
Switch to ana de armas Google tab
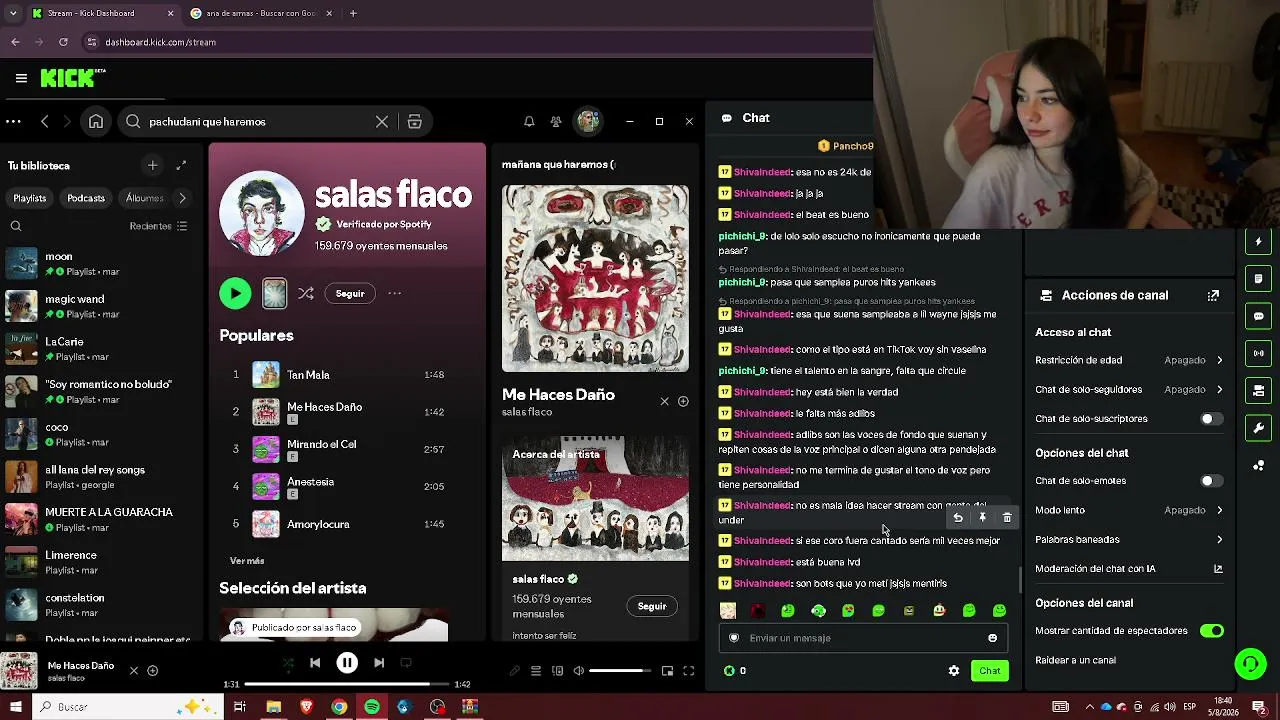point(261,13)
